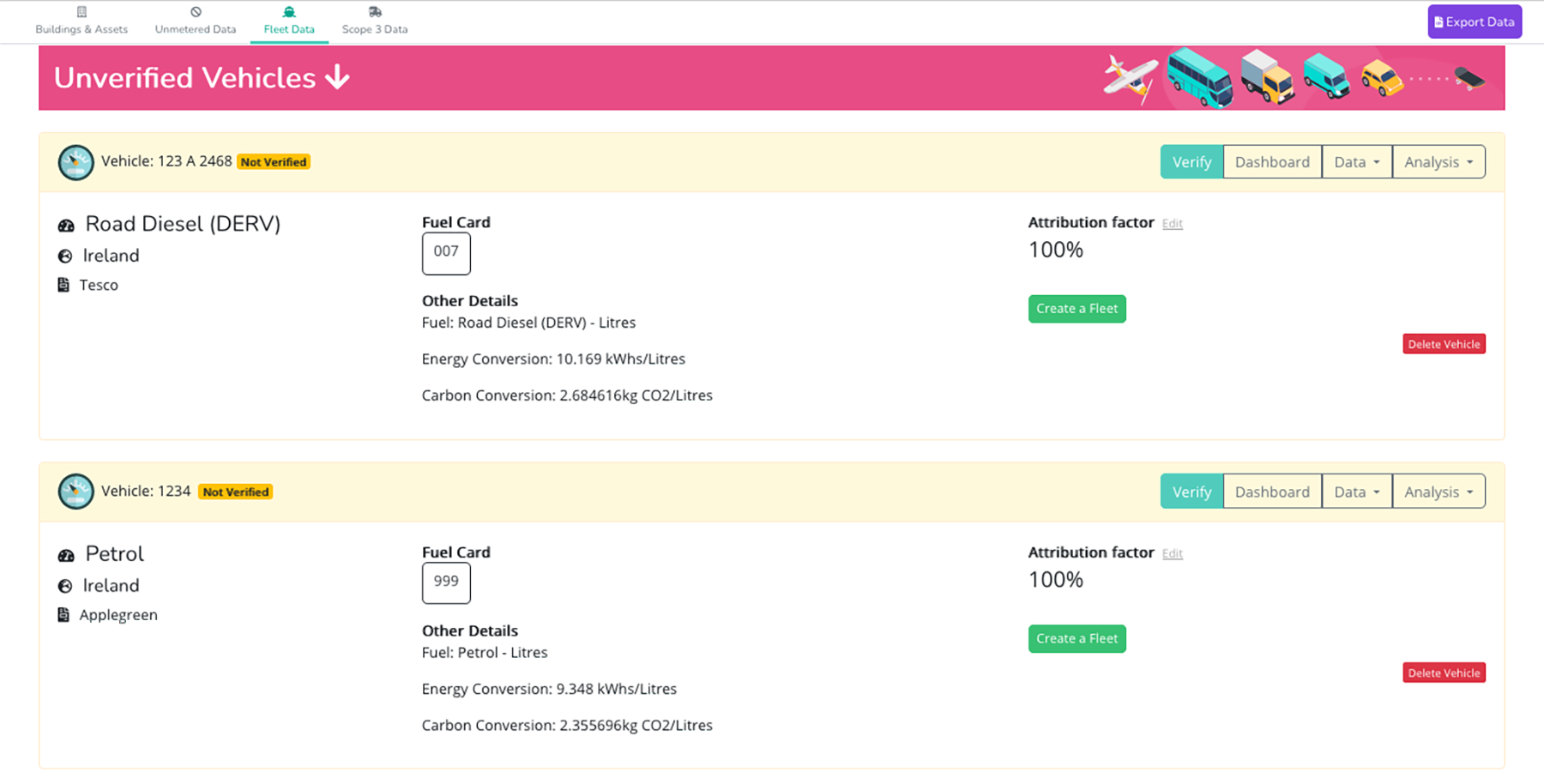Click 'Vehicle: 1234' title

(146, 492)
